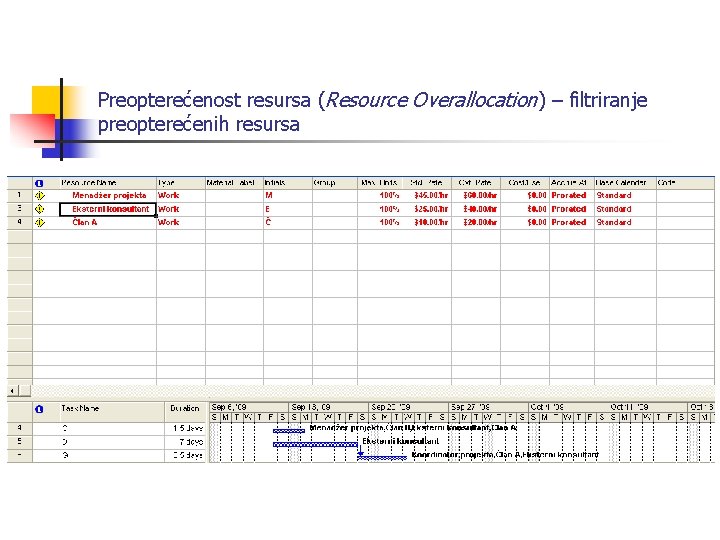This screenshot has width=720, height=540.
Task: Click Standard calendar cell for Član A
Action: [625, 223]
